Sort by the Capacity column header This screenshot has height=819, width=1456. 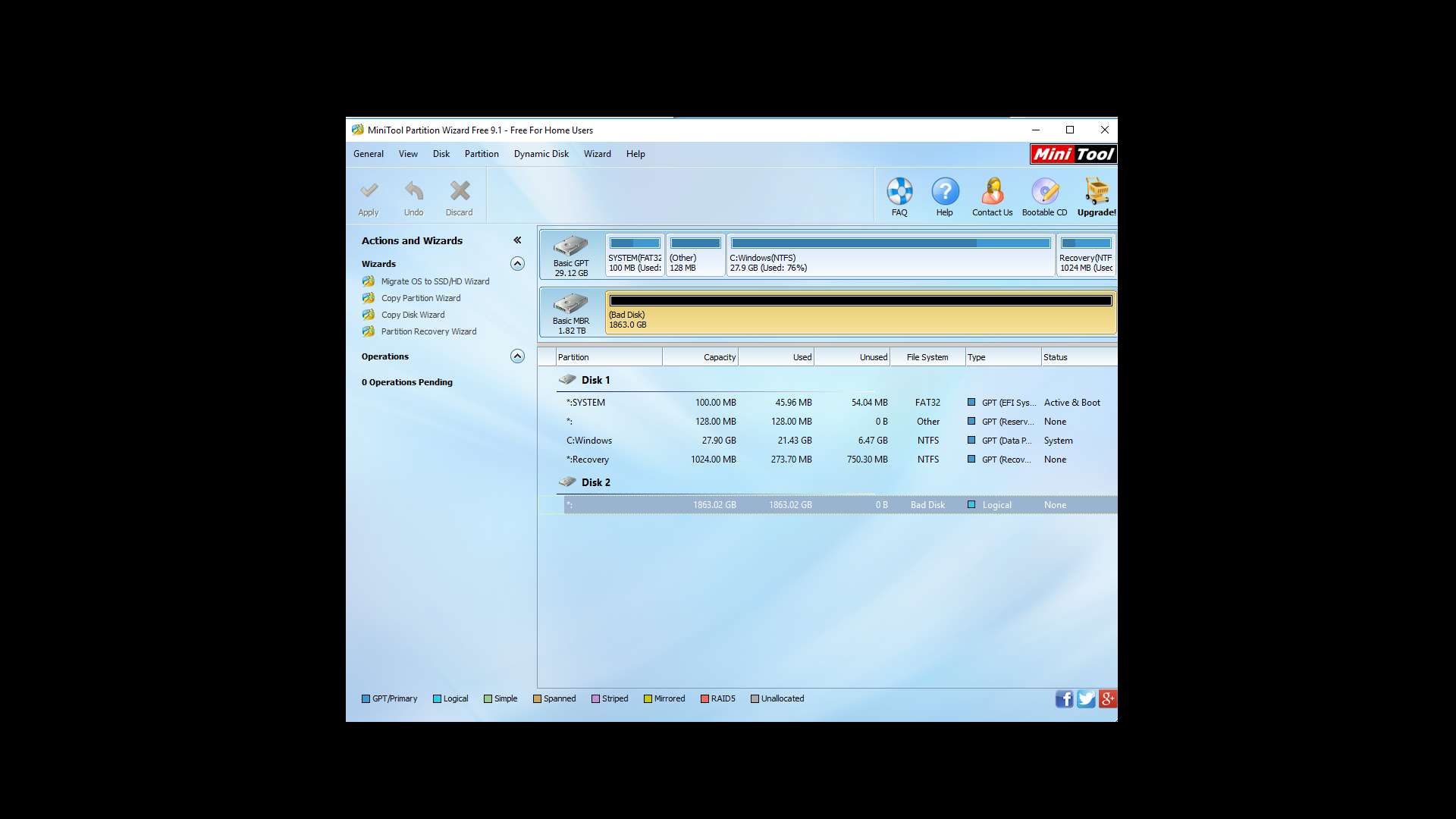[x=700, y=357]
